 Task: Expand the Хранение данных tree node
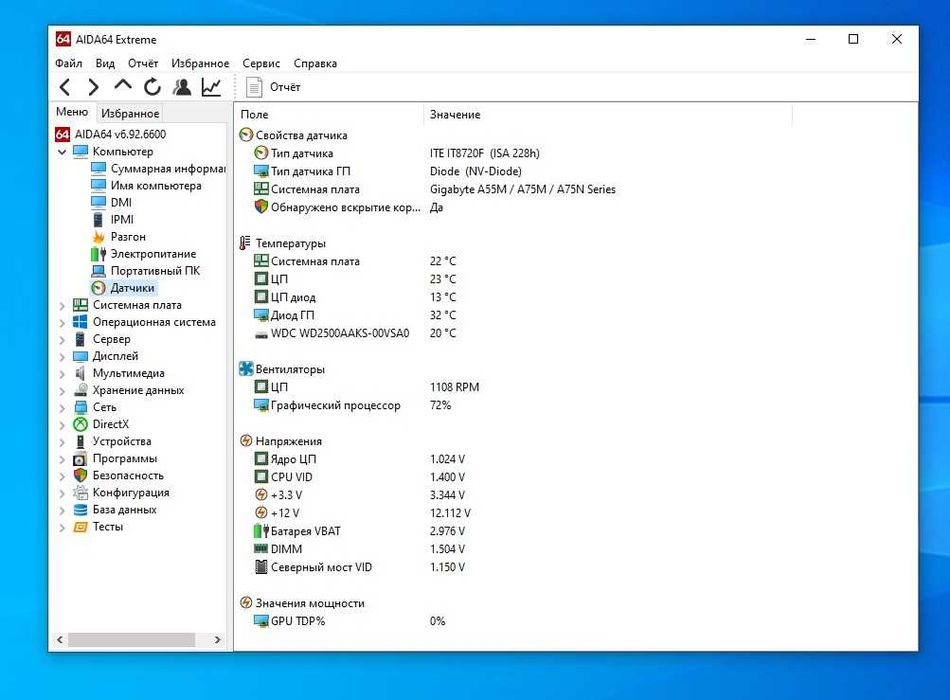point(62,391)
